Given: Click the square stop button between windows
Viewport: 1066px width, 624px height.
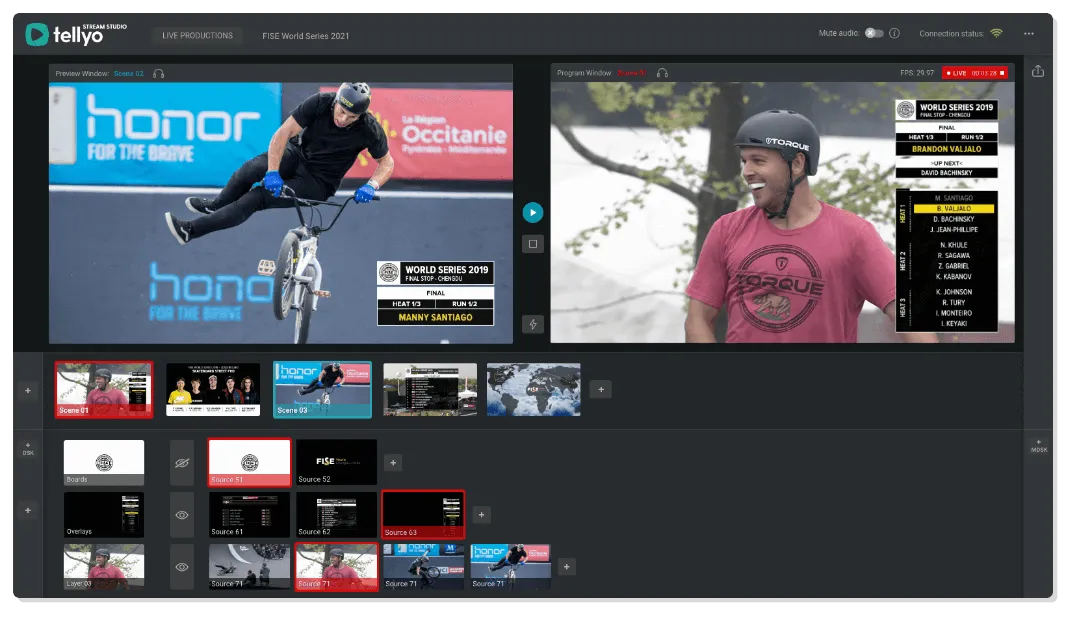Looking at the screenshot, I should (x=533, y=243).
